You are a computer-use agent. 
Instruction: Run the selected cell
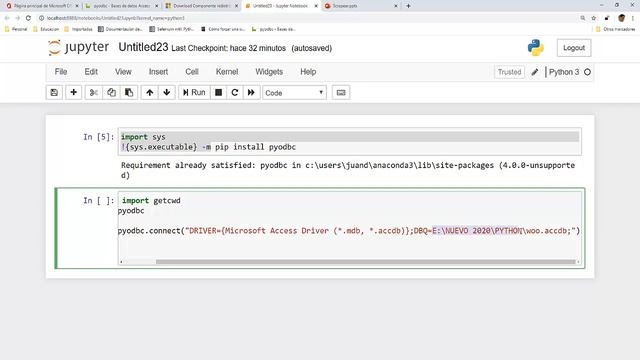(194, 93)
